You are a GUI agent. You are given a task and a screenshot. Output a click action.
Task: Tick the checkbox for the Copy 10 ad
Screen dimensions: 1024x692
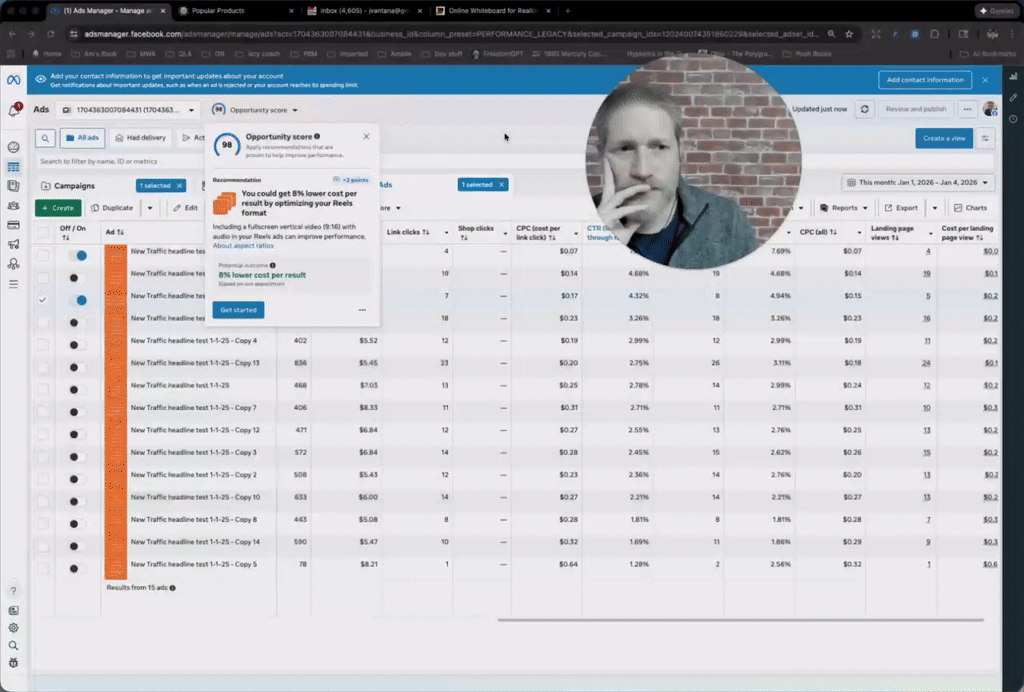click(x=43, y=501)
